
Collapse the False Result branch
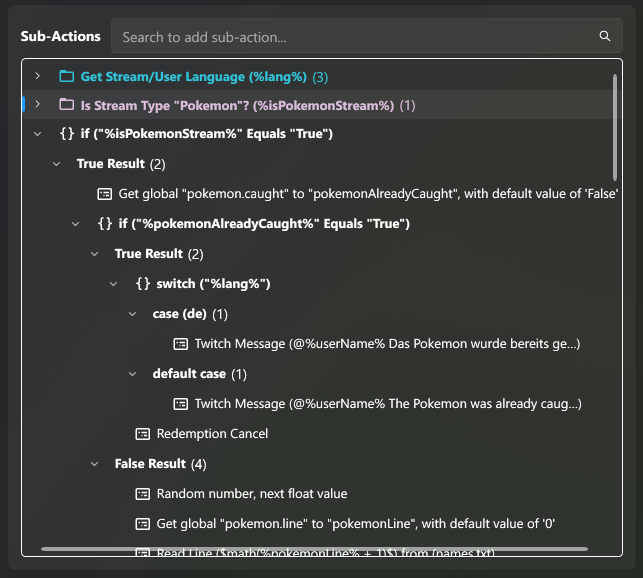[95, 464]
